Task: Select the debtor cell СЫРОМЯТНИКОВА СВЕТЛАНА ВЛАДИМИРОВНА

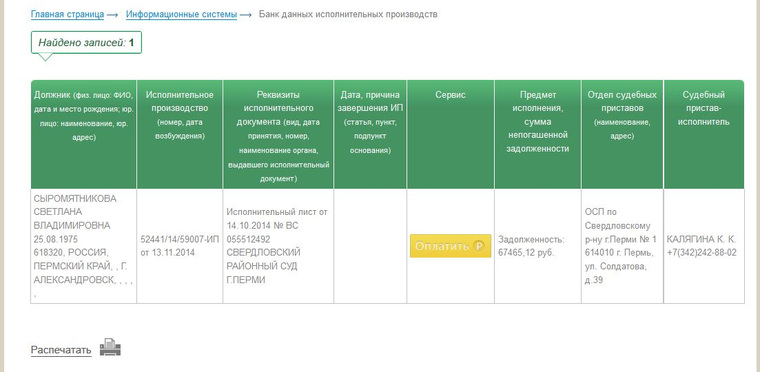Action: tap(83, 246)
